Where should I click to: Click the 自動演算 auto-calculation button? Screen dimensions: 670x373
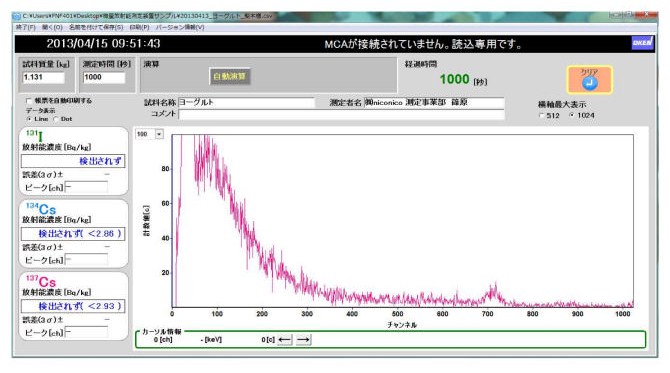(229, 76)
